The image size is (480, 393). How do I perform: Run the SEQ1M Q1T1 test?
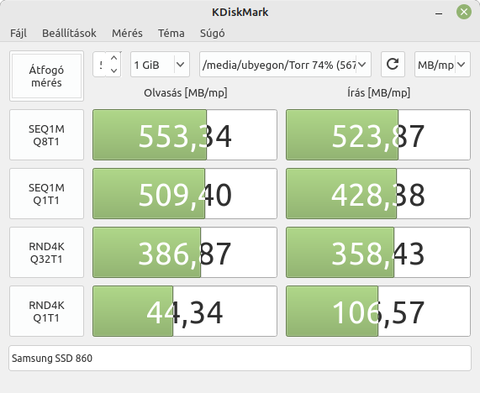coord(46,194)
